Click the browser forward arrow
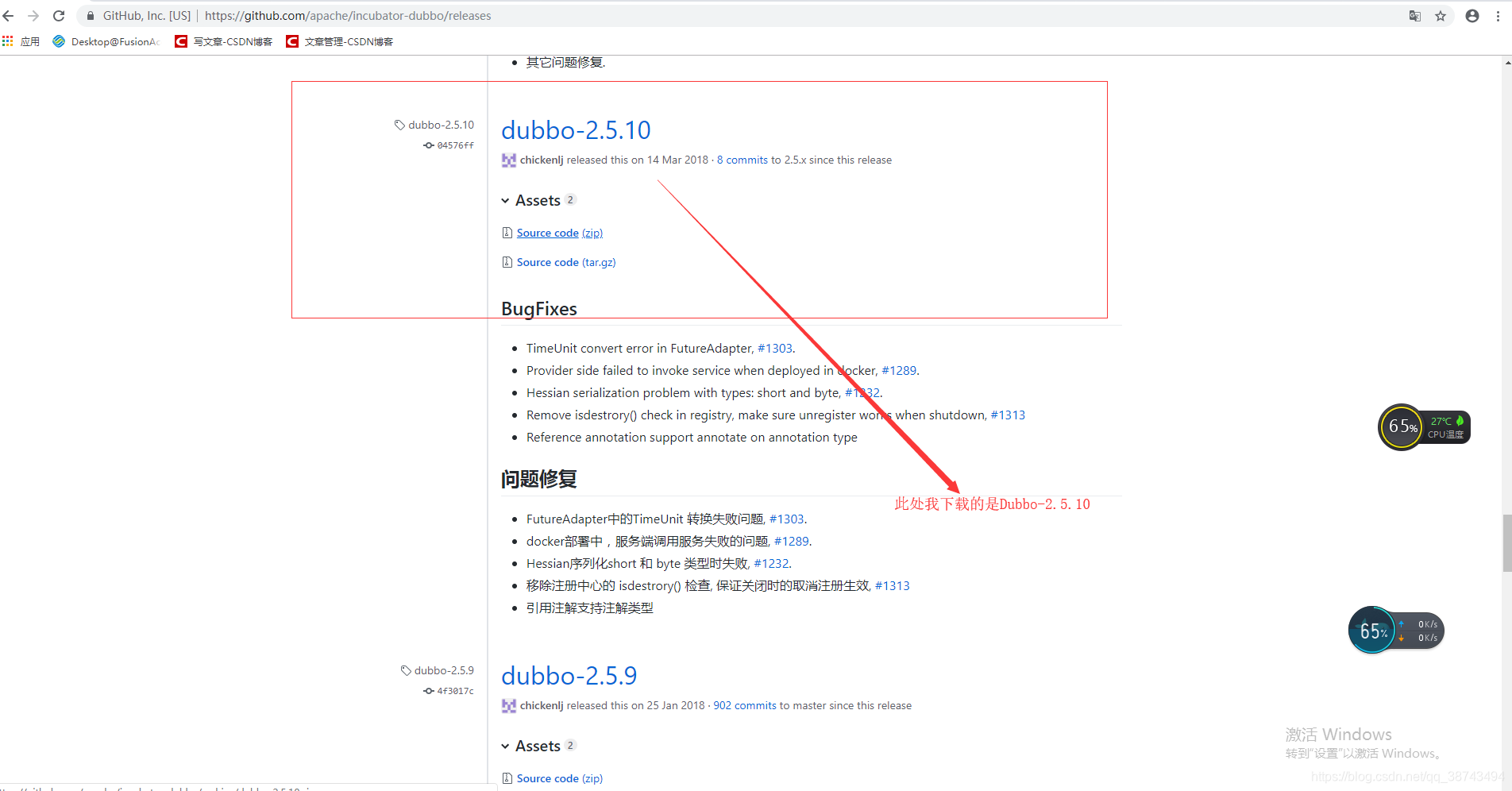The image size is (1512, 791). coord(33,16)
